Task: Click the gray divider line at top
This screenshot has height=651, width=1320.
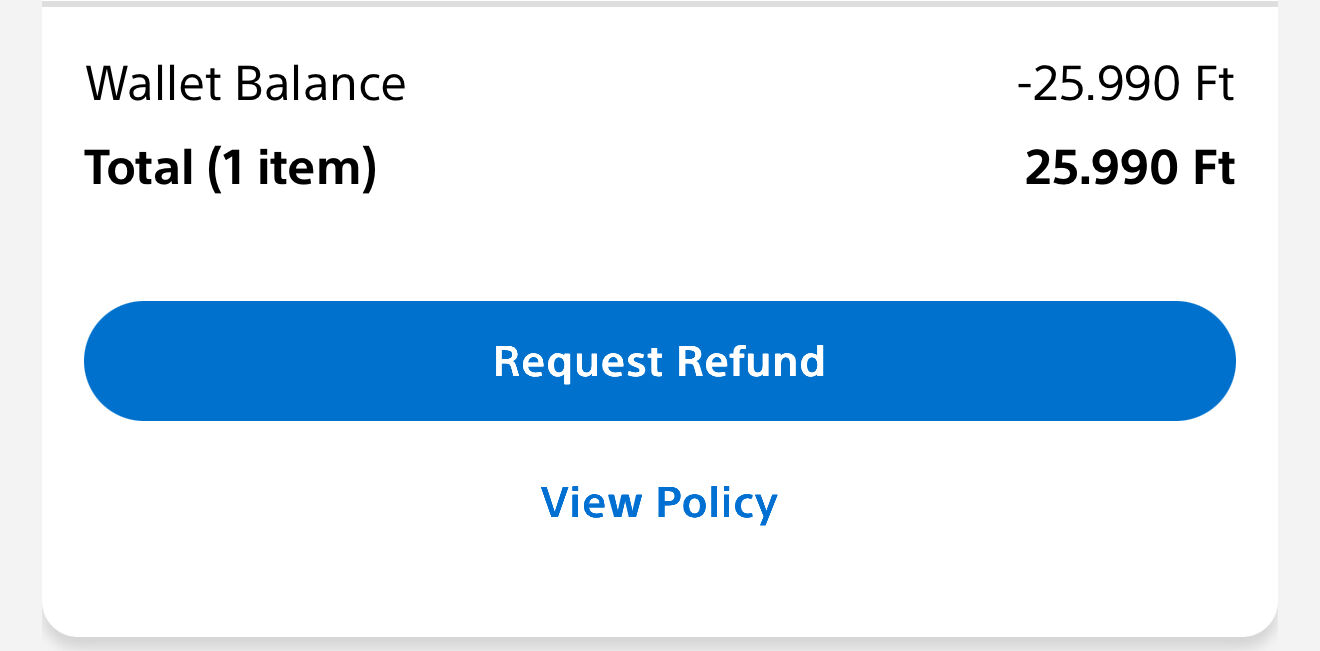Action: click(660, 3)
